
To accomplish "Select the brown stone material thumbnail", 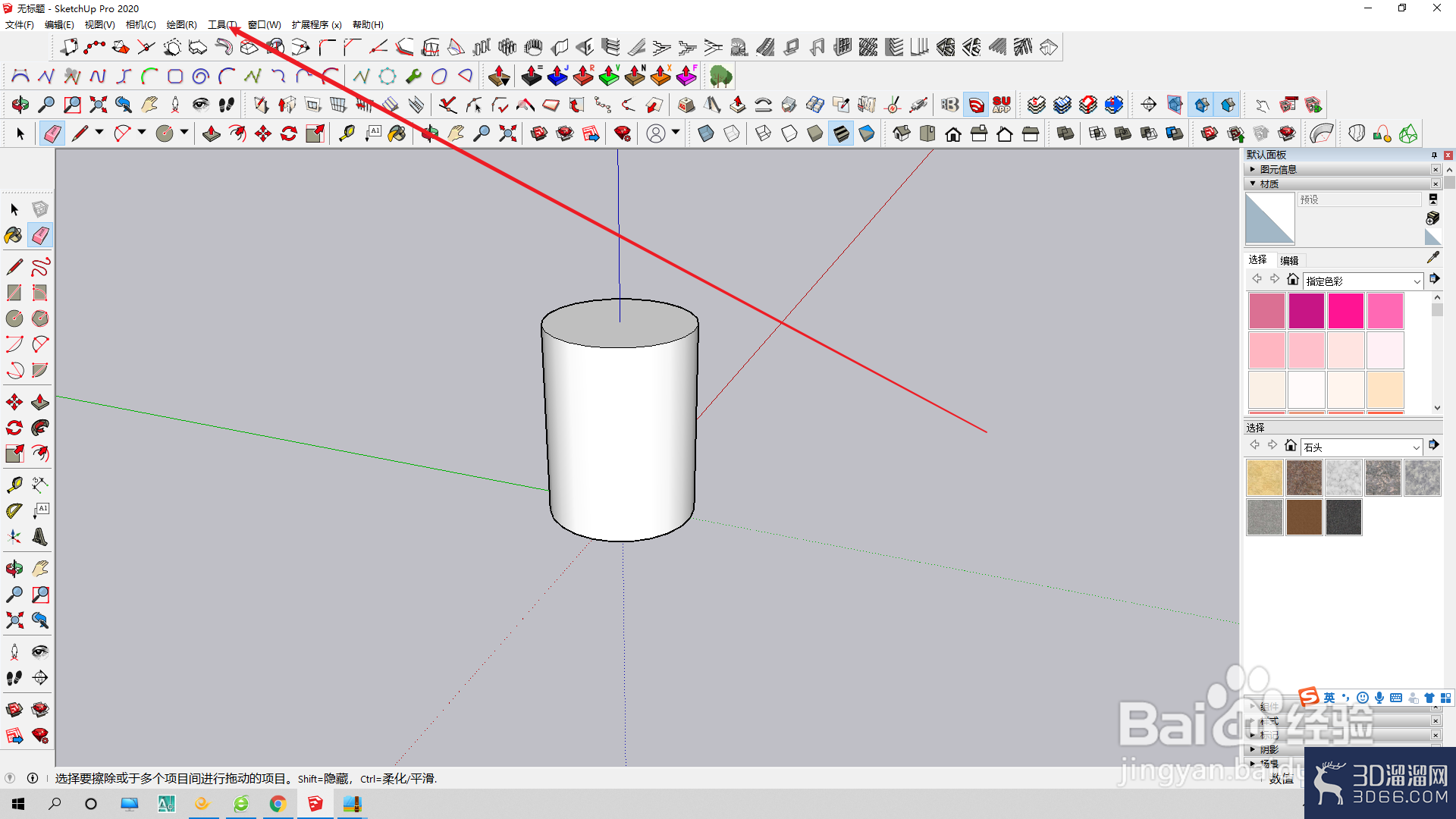I will coord(1304,517).
